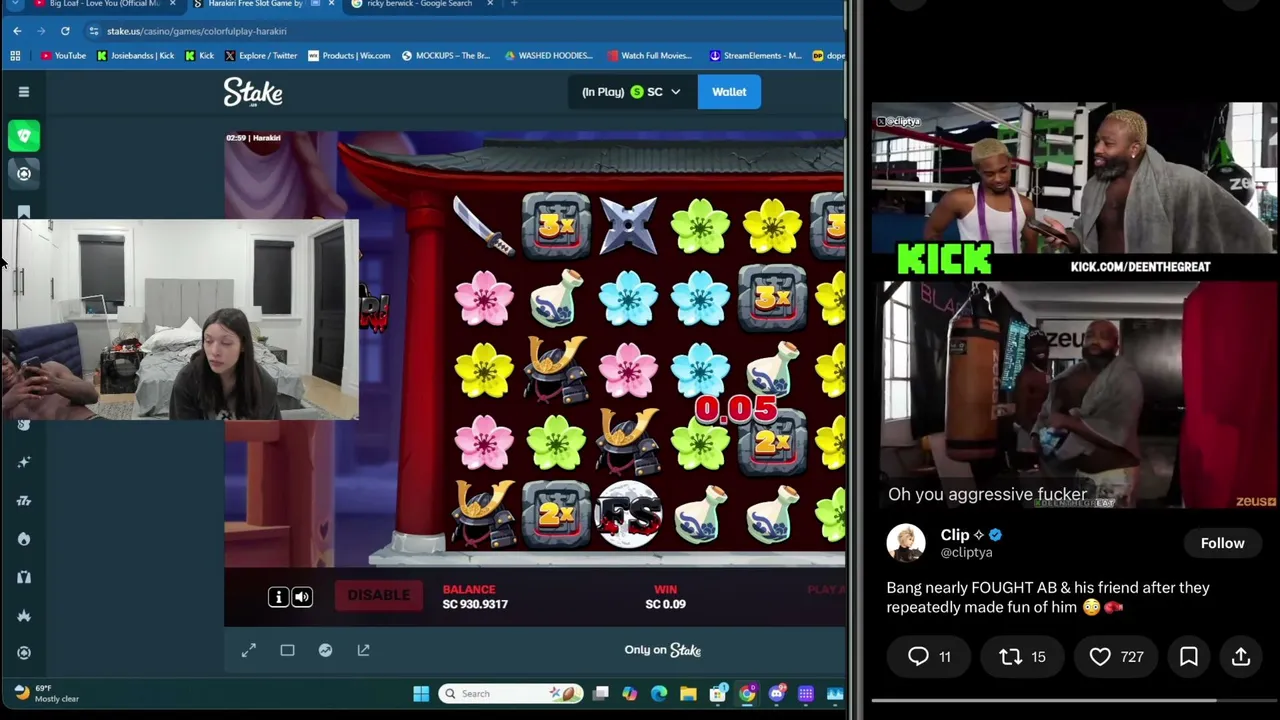
Task: Click the SC 930.9317 balance value
Action: (475, 604)
